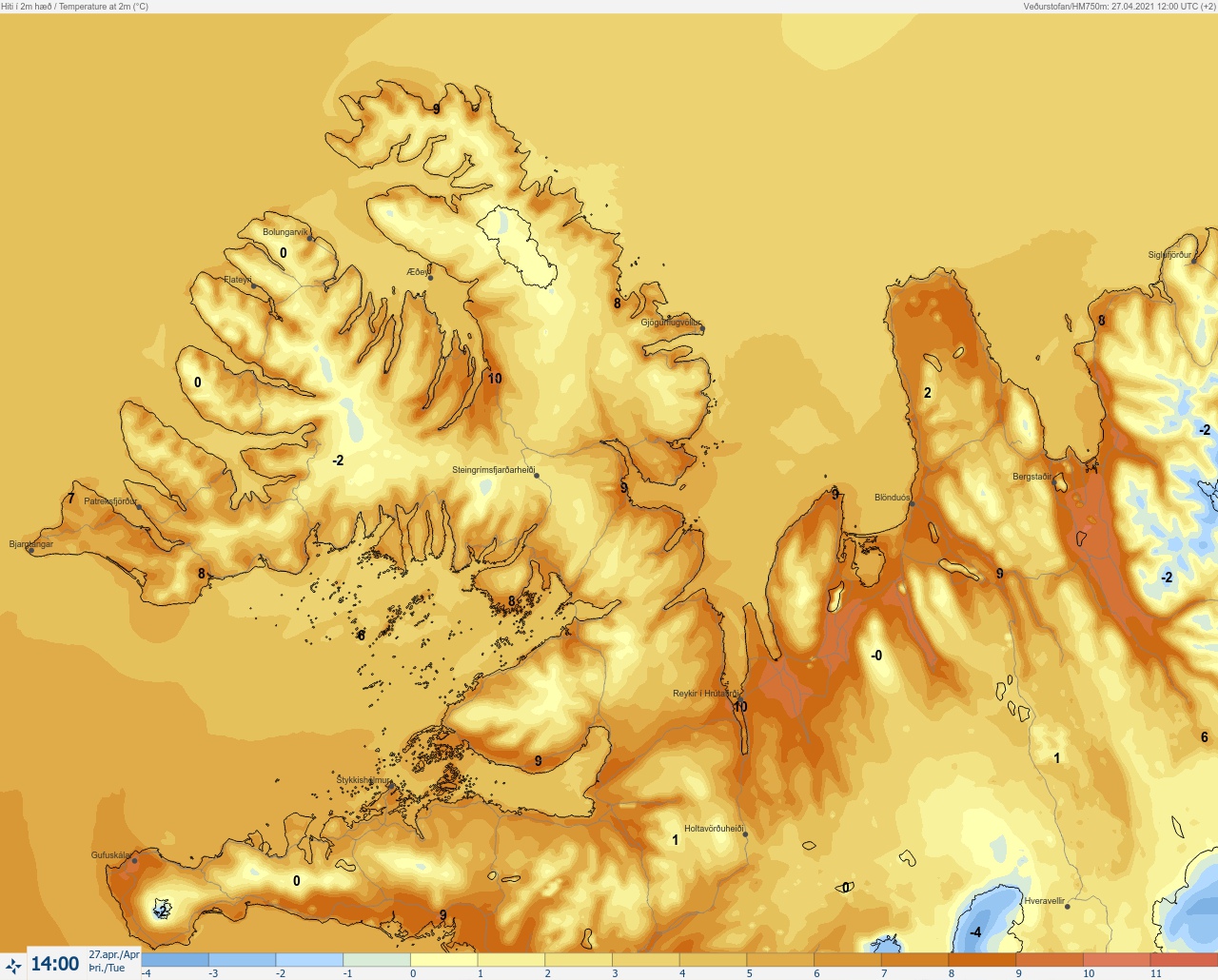
Task: Click the Stykkishólmur station label
Action: click(363, 780)
